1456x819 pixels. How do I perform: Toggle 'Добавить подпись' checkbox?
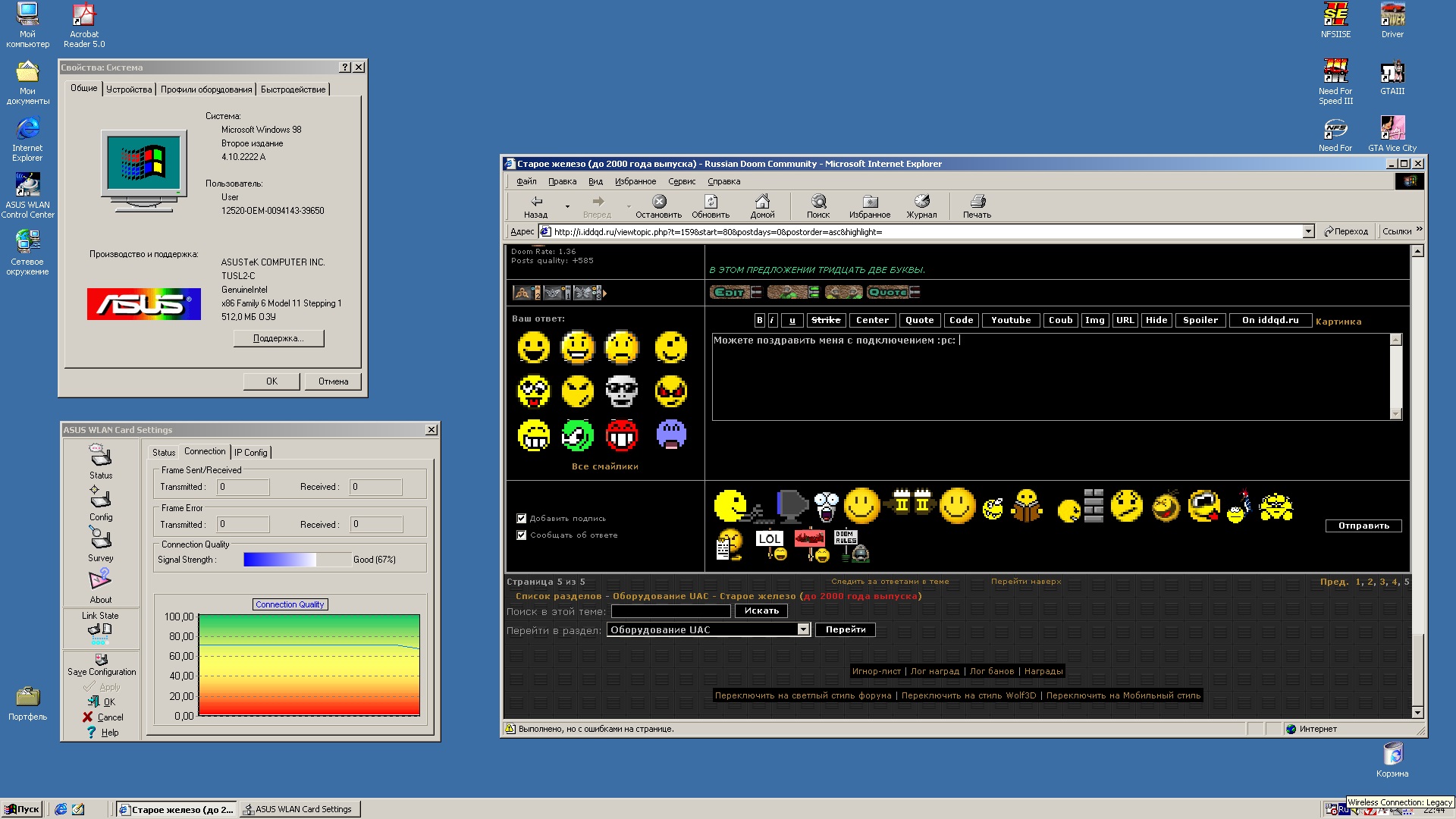click(x=521, y=519)
